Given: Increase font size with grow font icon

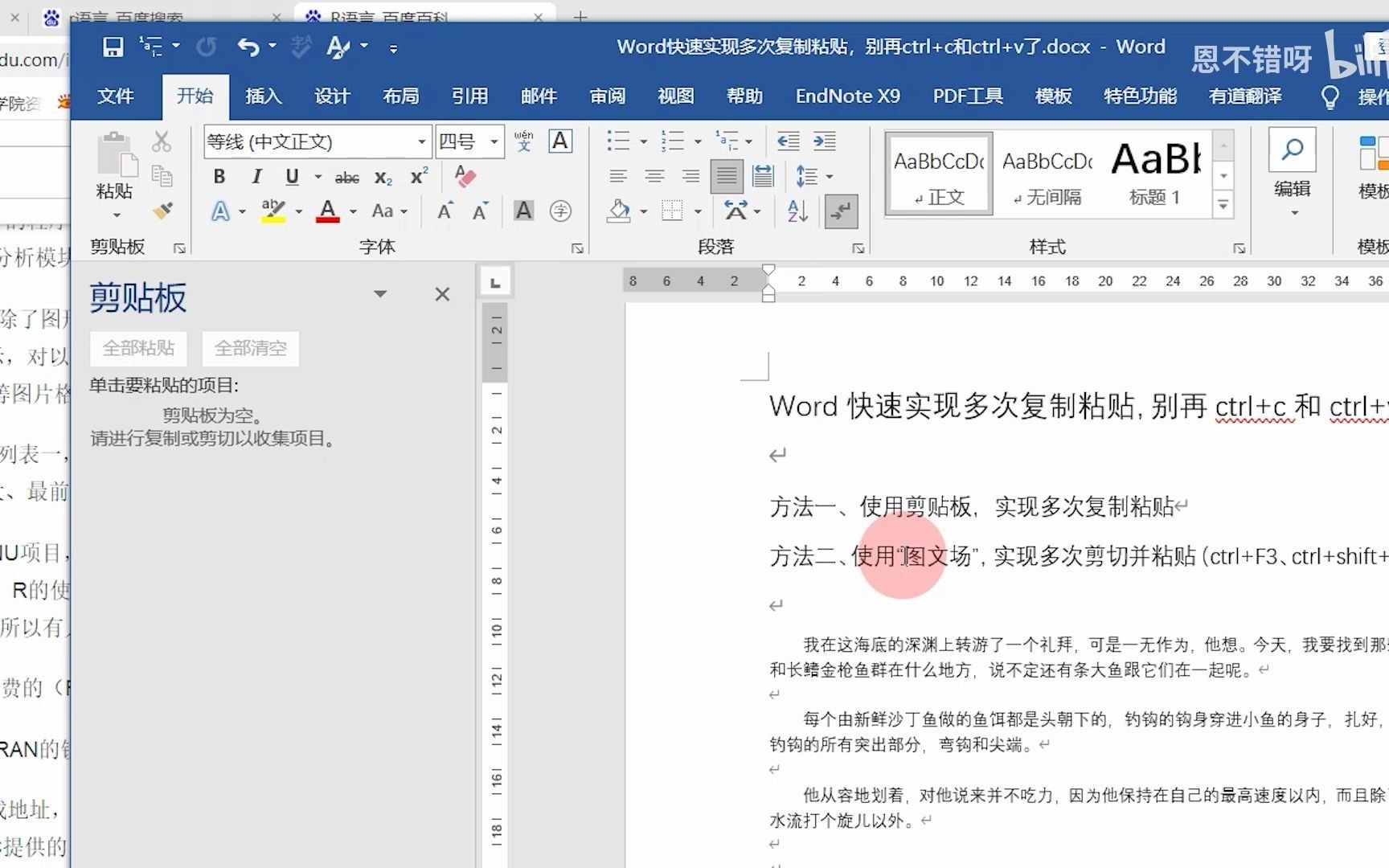Looking at the screenshot, I should click(x=445, y=211).
